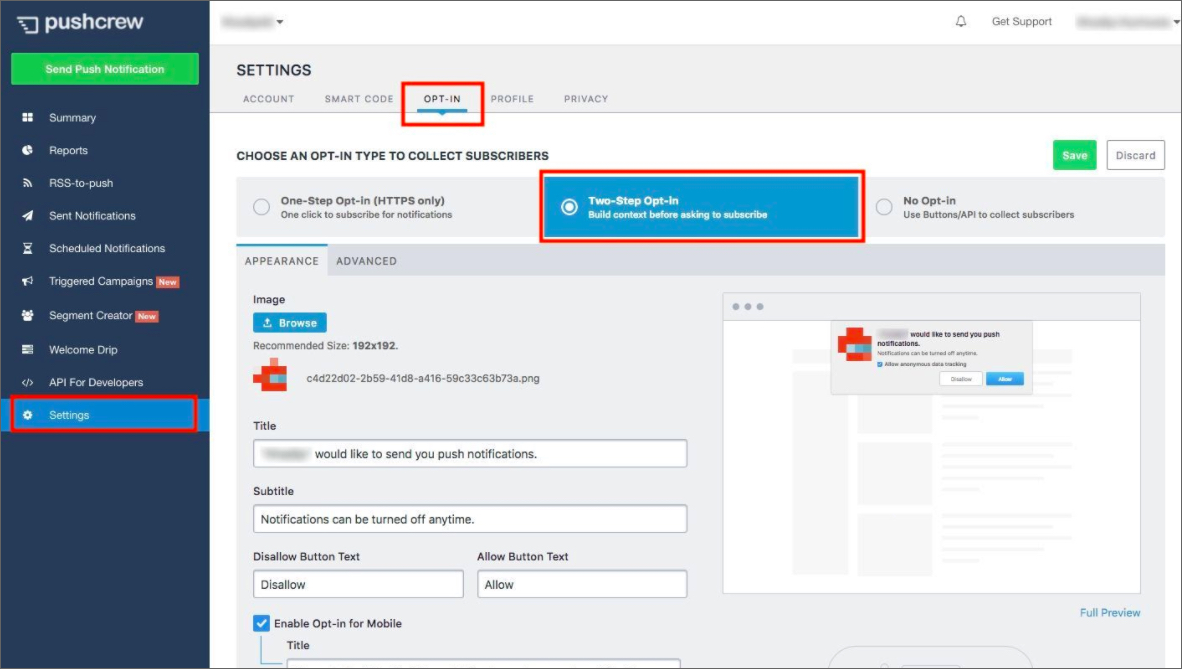Click the Discard button
This screenshot has width=1182, height=669.
pos(1135,155)
